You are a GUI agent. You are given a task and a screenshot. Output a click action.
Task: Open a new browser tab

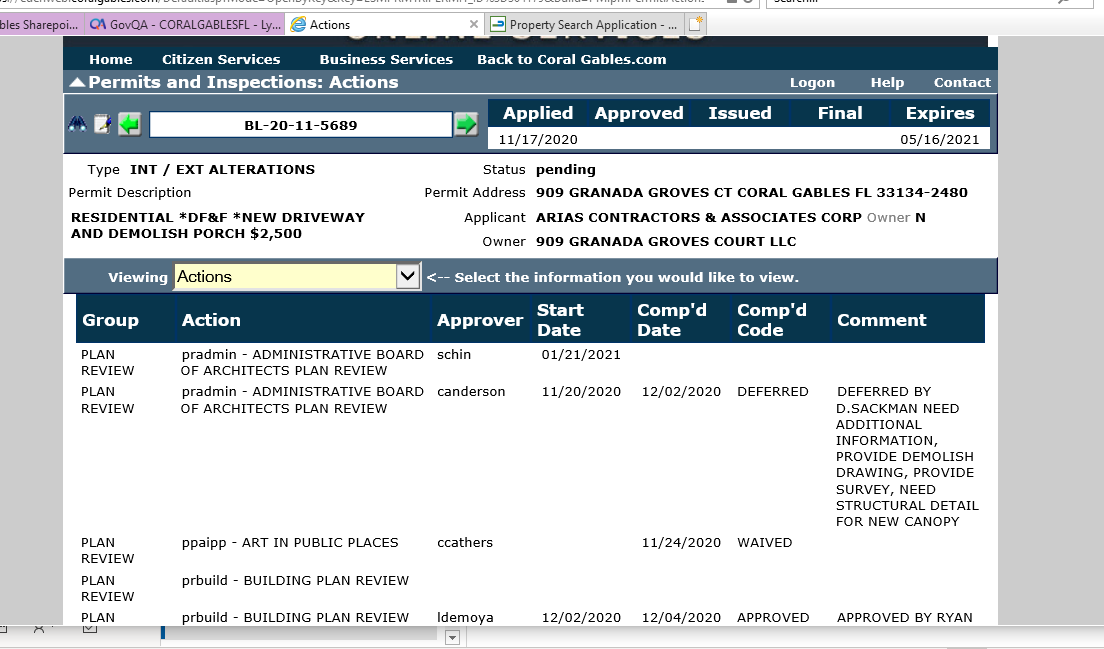696,25
